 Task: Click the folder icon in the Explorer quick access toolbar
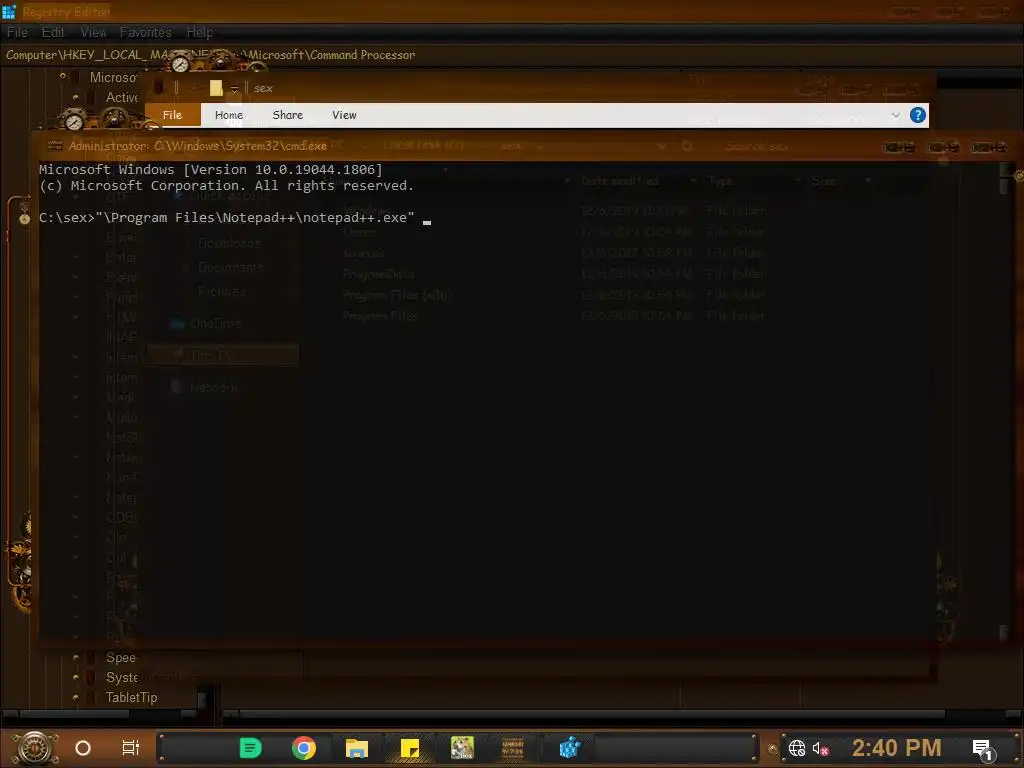point(216,88)
